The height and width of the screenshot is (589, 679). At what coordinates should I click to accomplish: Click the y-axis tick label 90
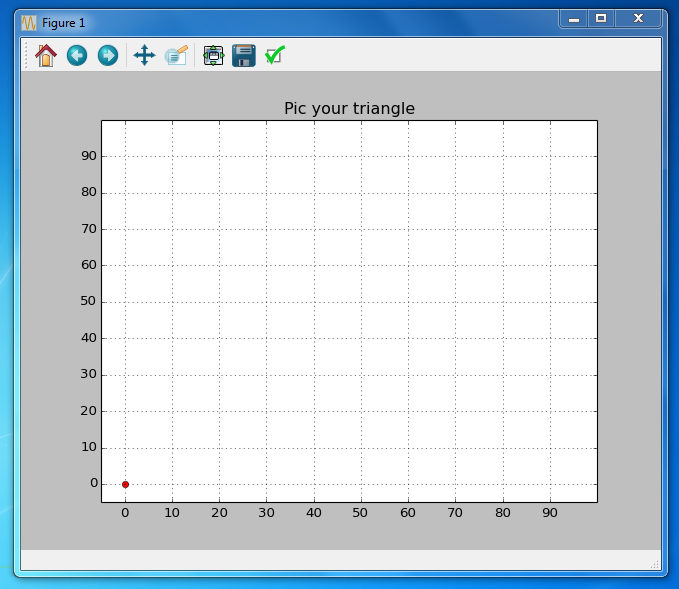point(89,156)
